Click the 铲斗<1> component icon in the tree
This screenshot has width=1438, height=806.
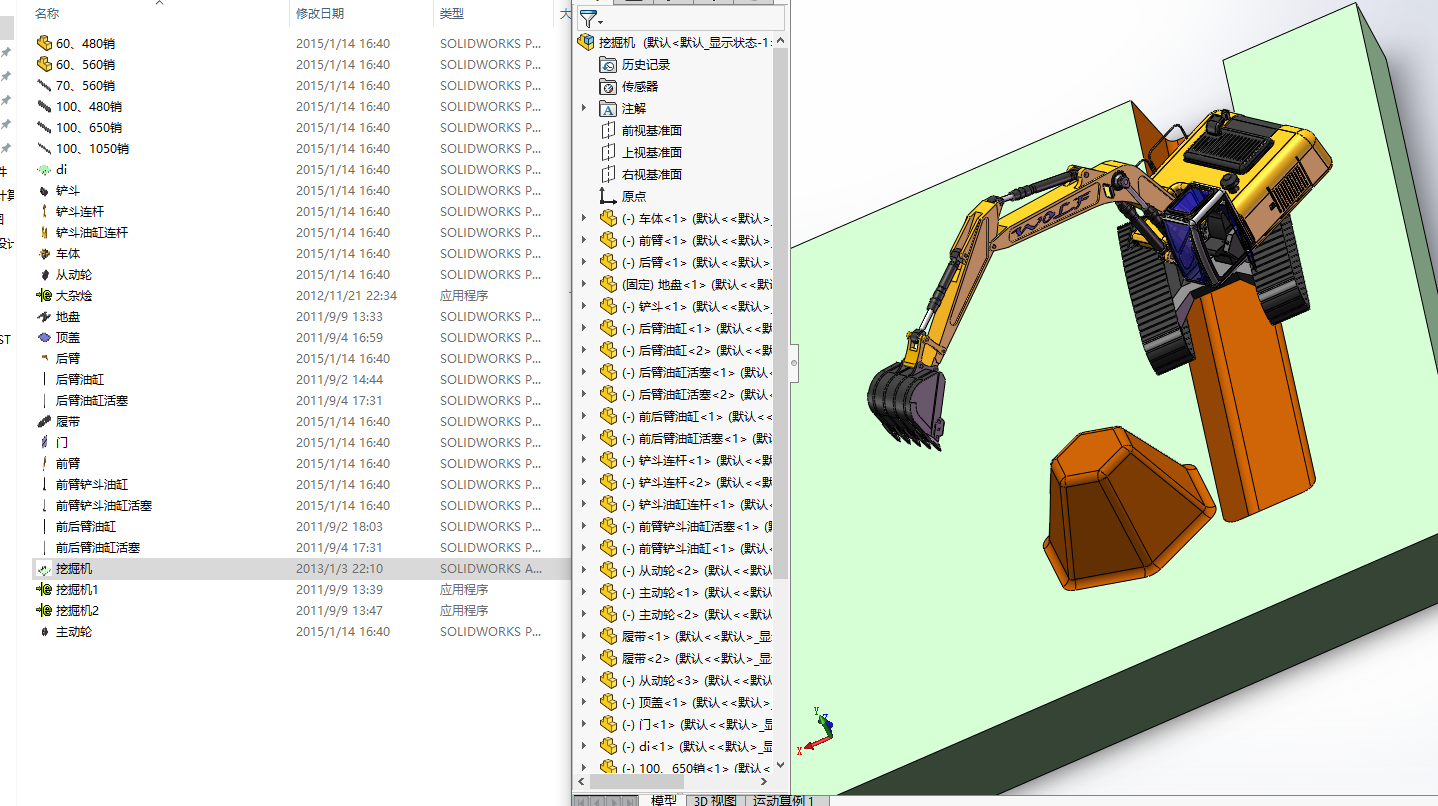click(x=608, y=306)
